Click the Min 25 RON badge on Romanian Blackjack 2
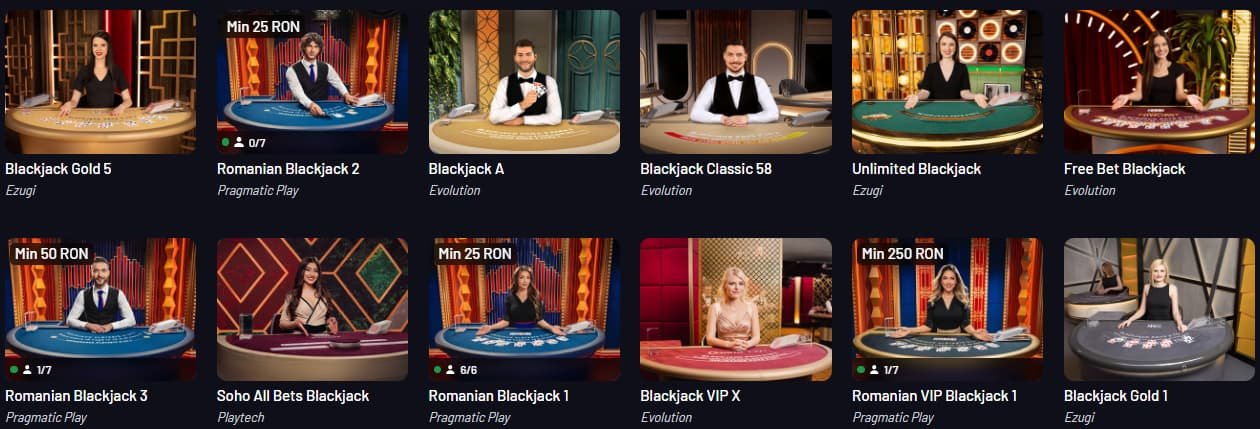1260x429 pixels. pyautogui.click(x=263, y=26)
